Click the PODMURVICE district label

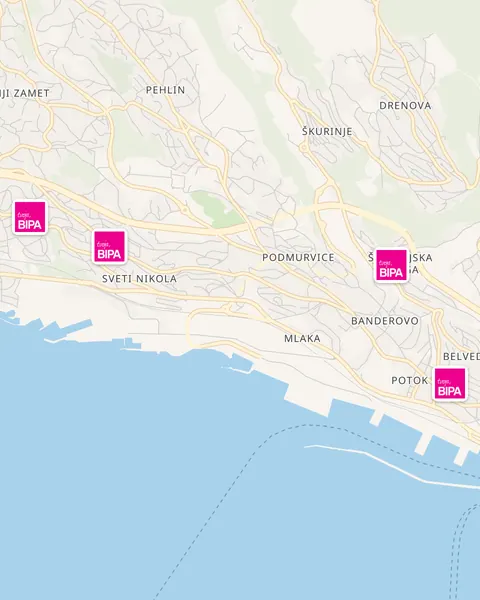click(x=298, y=258)
